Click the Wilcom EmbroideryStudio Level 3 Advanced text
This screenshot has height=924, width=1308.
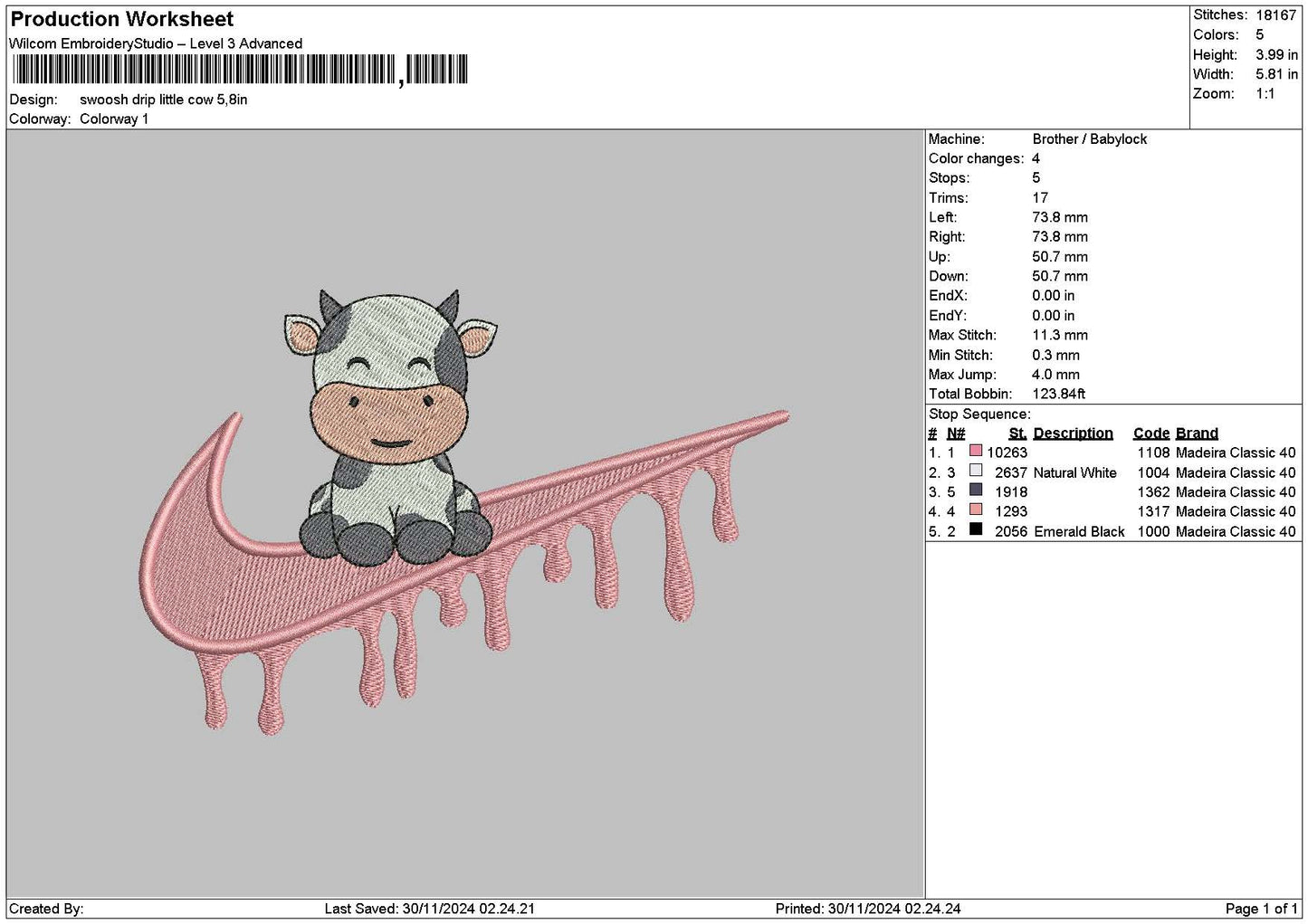156,43
